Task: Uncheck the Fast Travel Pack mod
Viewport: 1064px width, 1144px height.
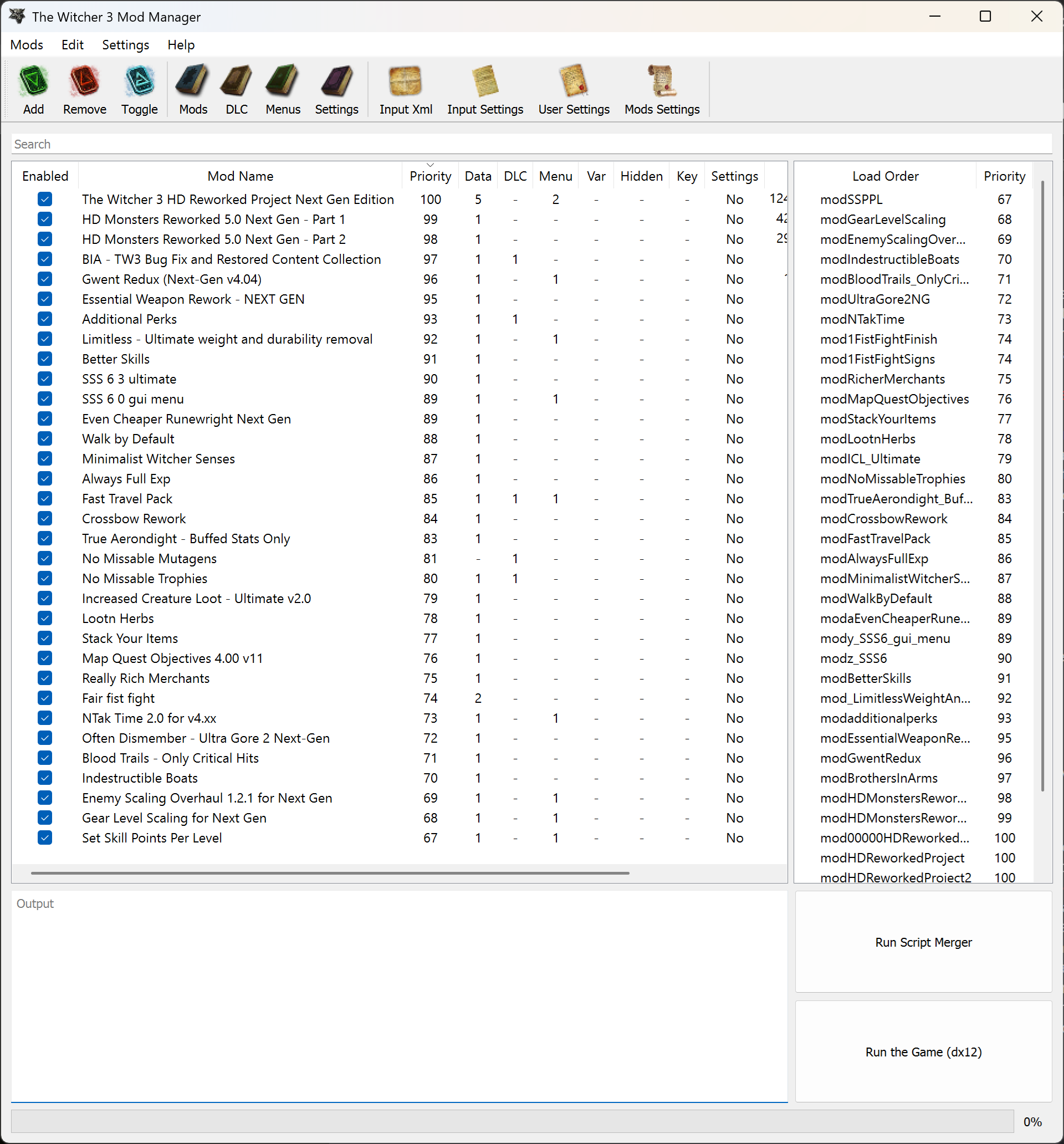Action: click(44, 498)
